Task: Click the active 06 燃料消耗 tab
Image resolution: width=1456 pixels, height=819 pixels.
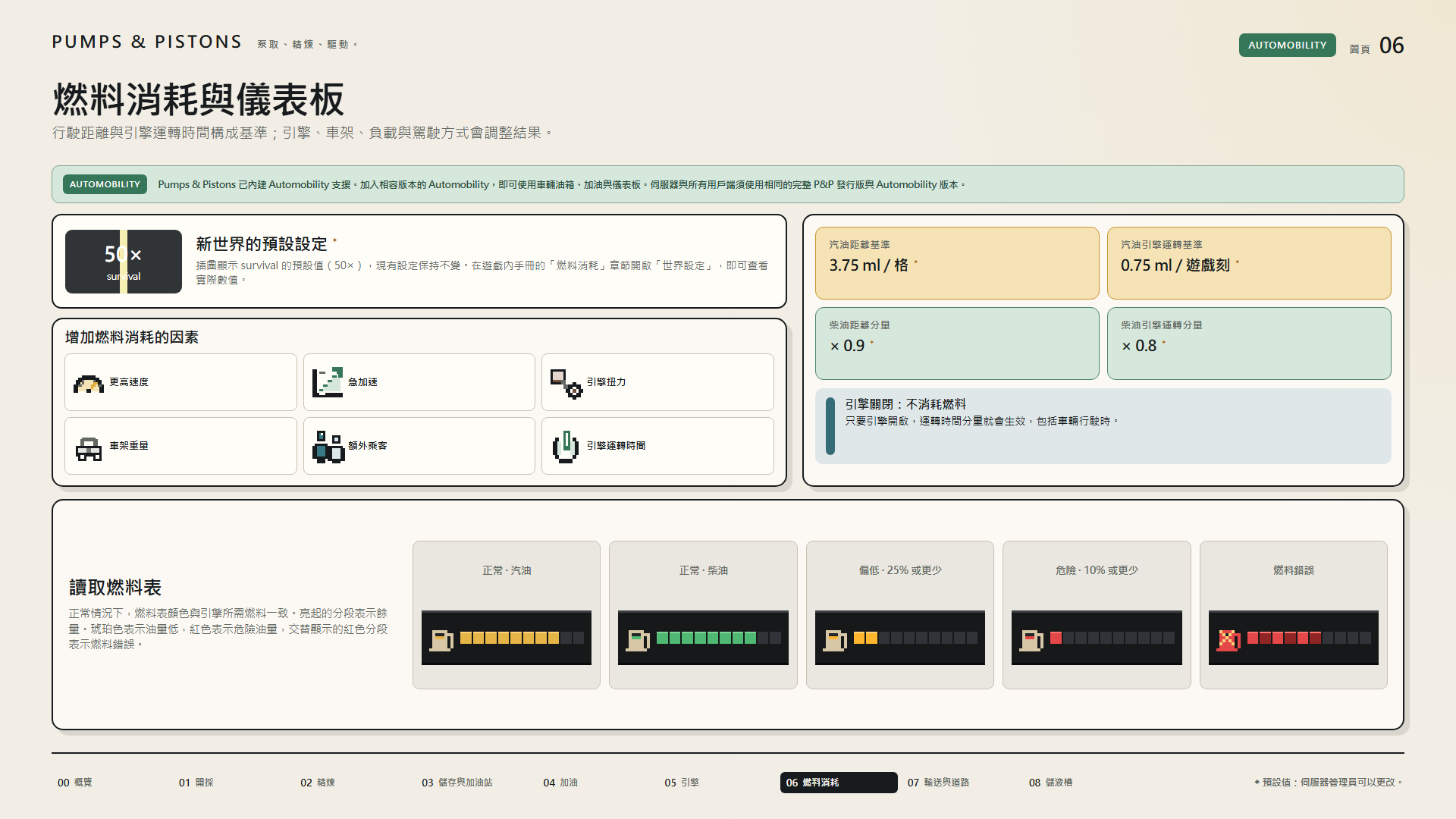Action: click(x=839, y=783)
